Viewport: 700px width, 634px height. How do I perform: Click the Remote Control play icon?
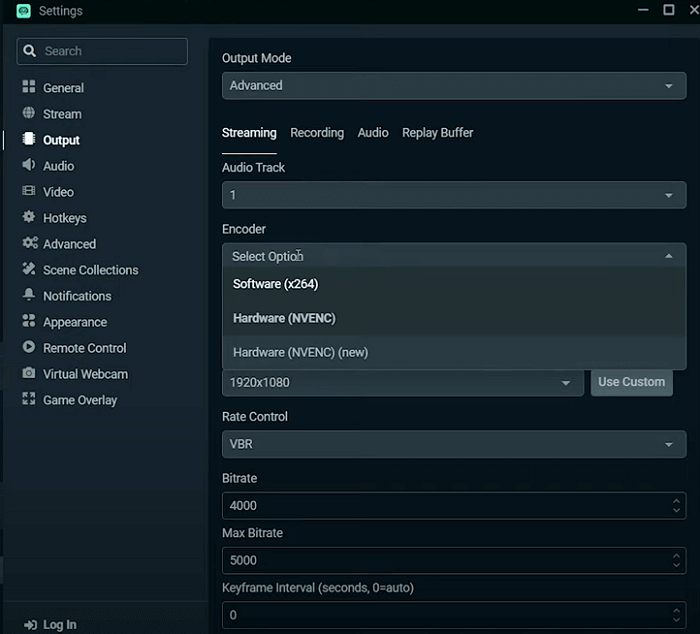tap(29, 348)
